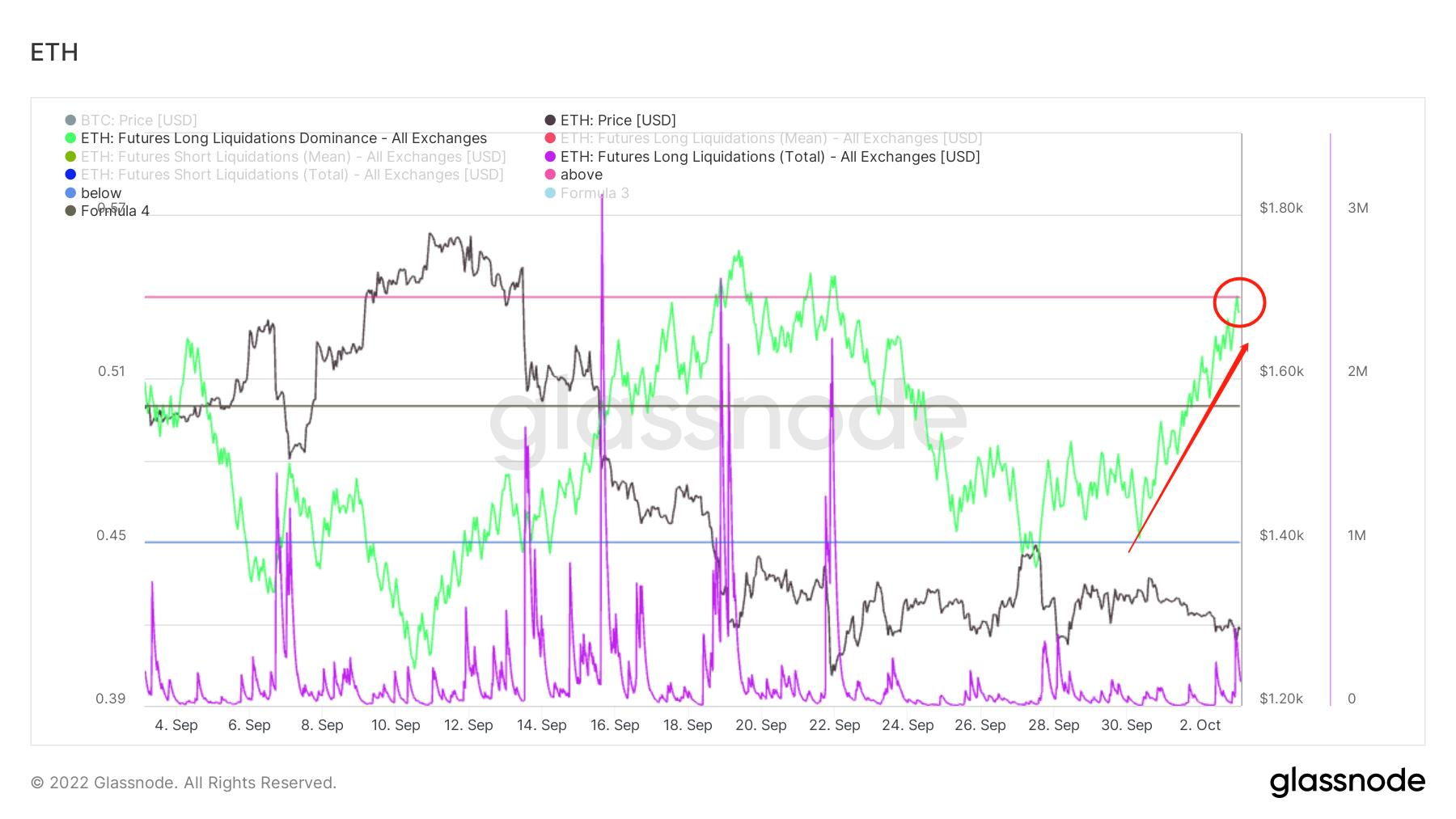The image size is (1456, 819).
Task: Click the $1.80k price axis label
Action: [1281, 208]
